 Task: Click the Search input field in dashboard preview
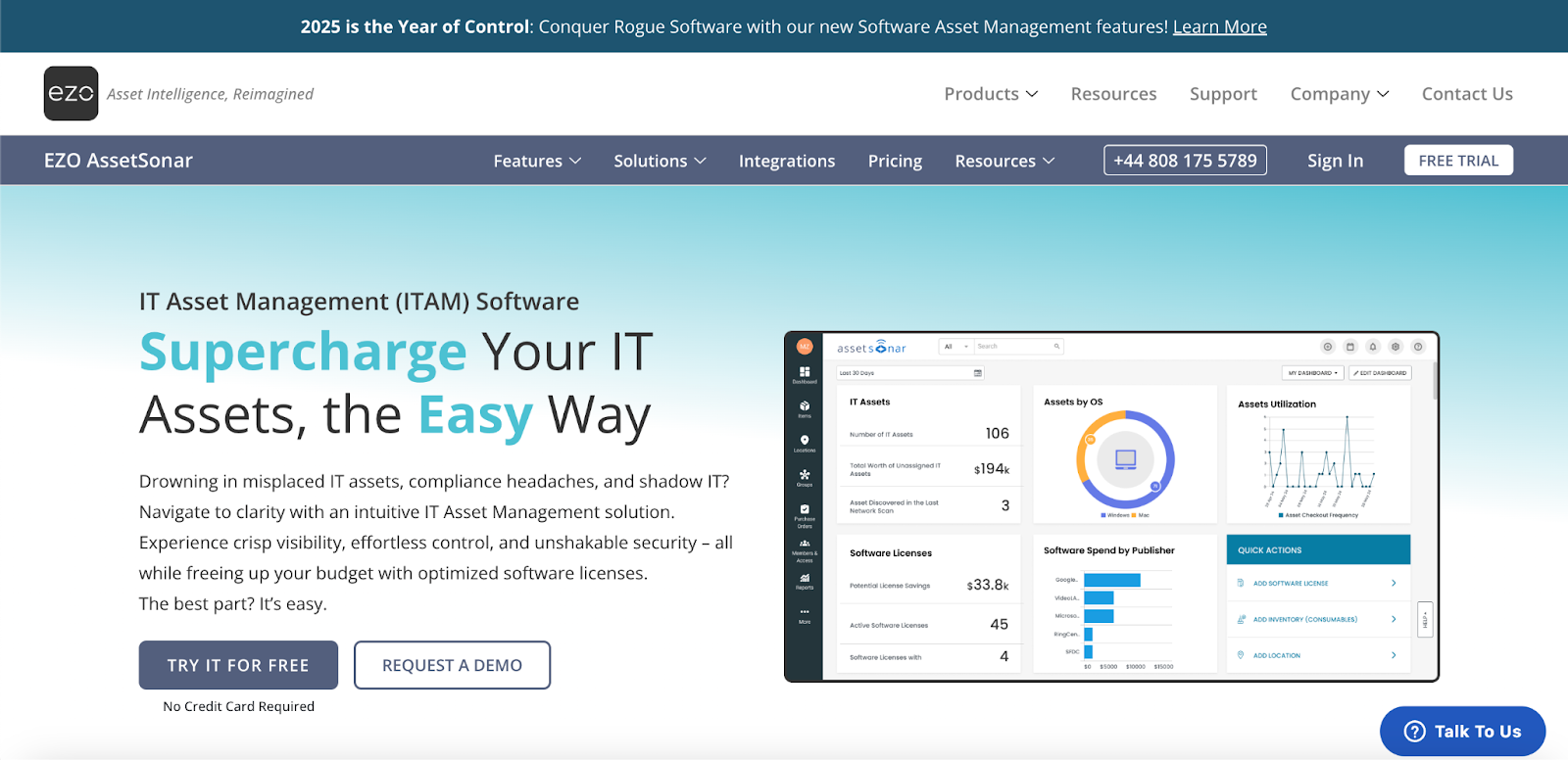[x=1018, y=346]
